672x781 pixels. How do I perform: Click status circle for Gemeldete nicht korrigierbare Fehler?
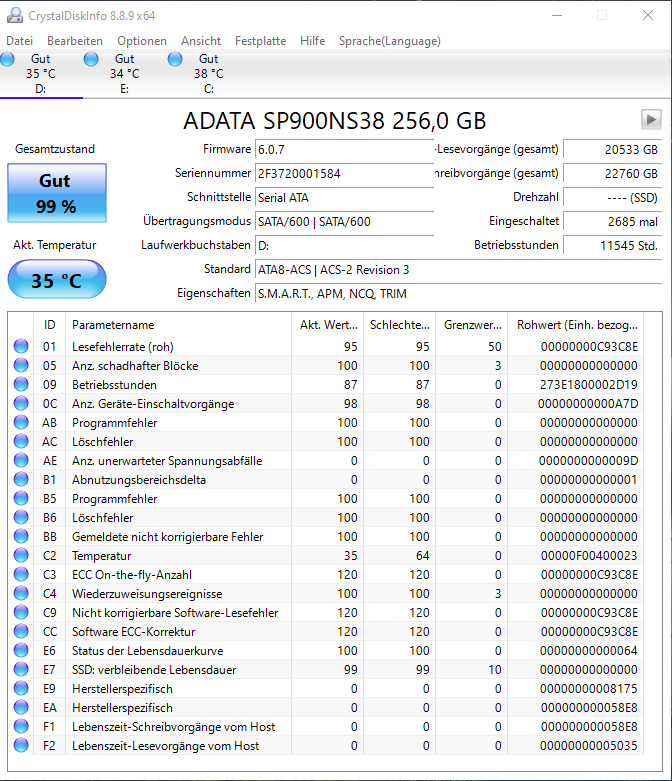[21, 536]
